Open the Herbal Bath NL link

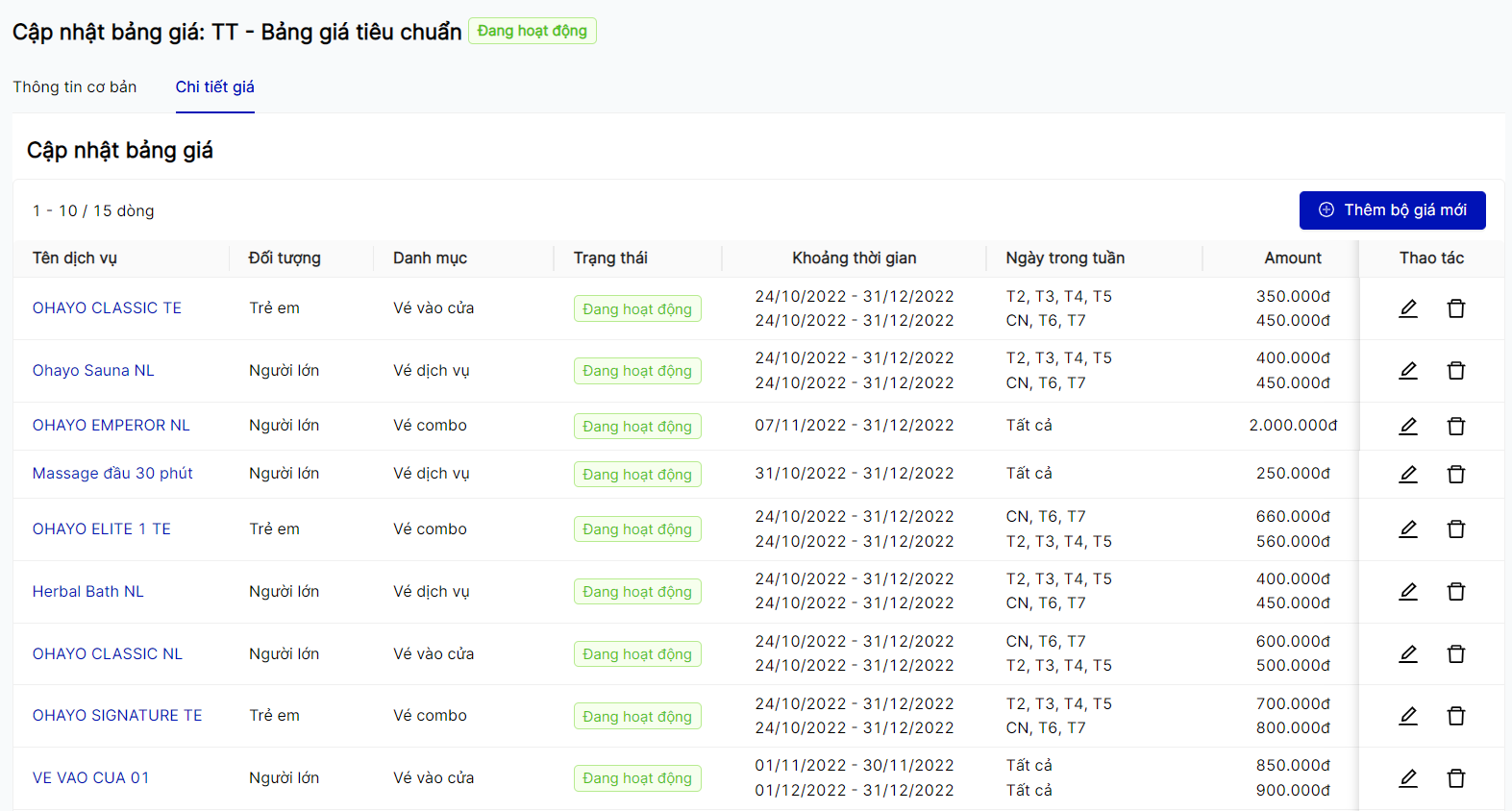click(x=88, y=592)
